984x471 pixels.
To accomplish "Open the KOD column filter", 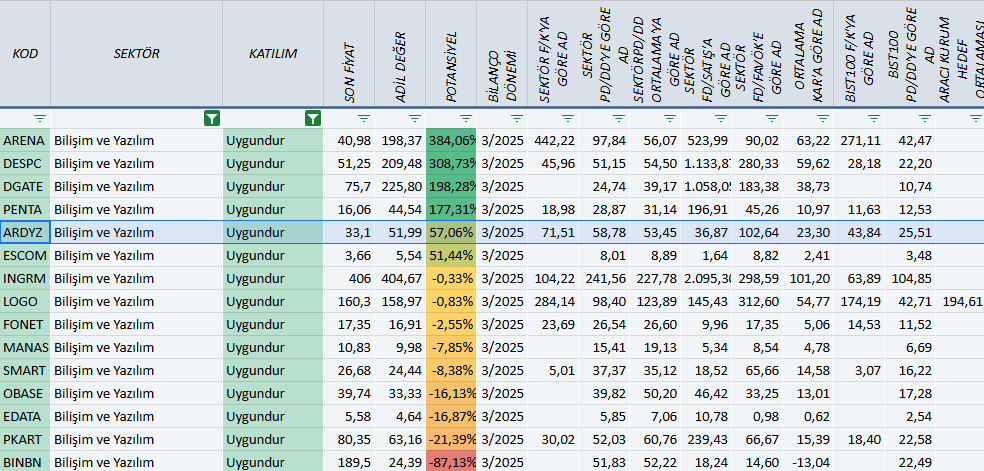I will coord(40,118).
